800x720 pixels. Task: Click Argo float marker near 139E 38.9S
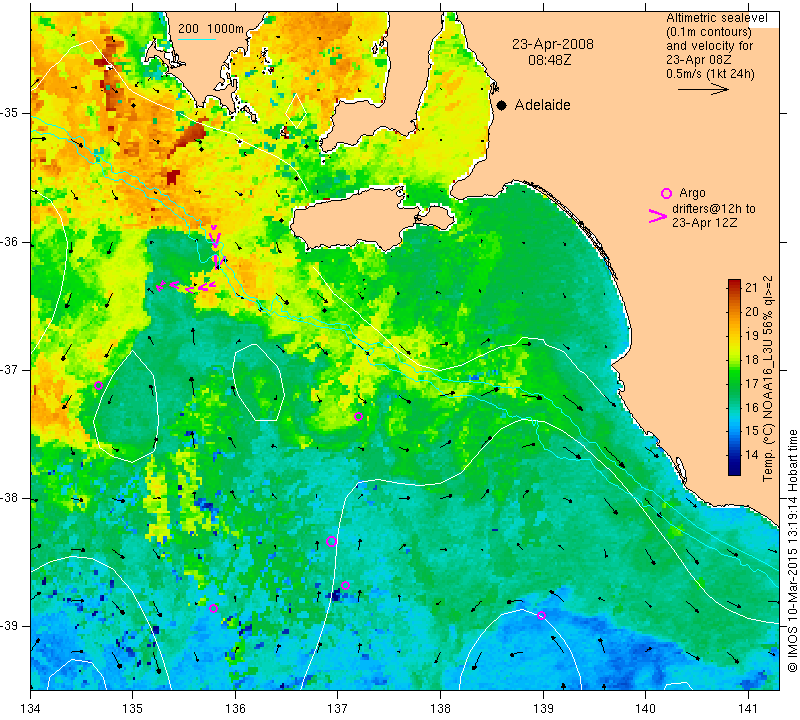coord(541,615)
